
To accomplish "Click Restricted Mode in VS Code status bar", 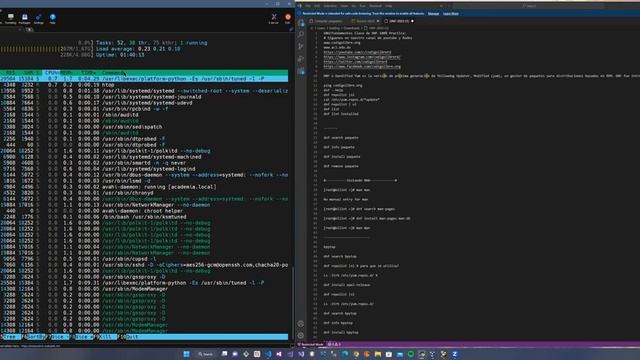I will (311, 344).
